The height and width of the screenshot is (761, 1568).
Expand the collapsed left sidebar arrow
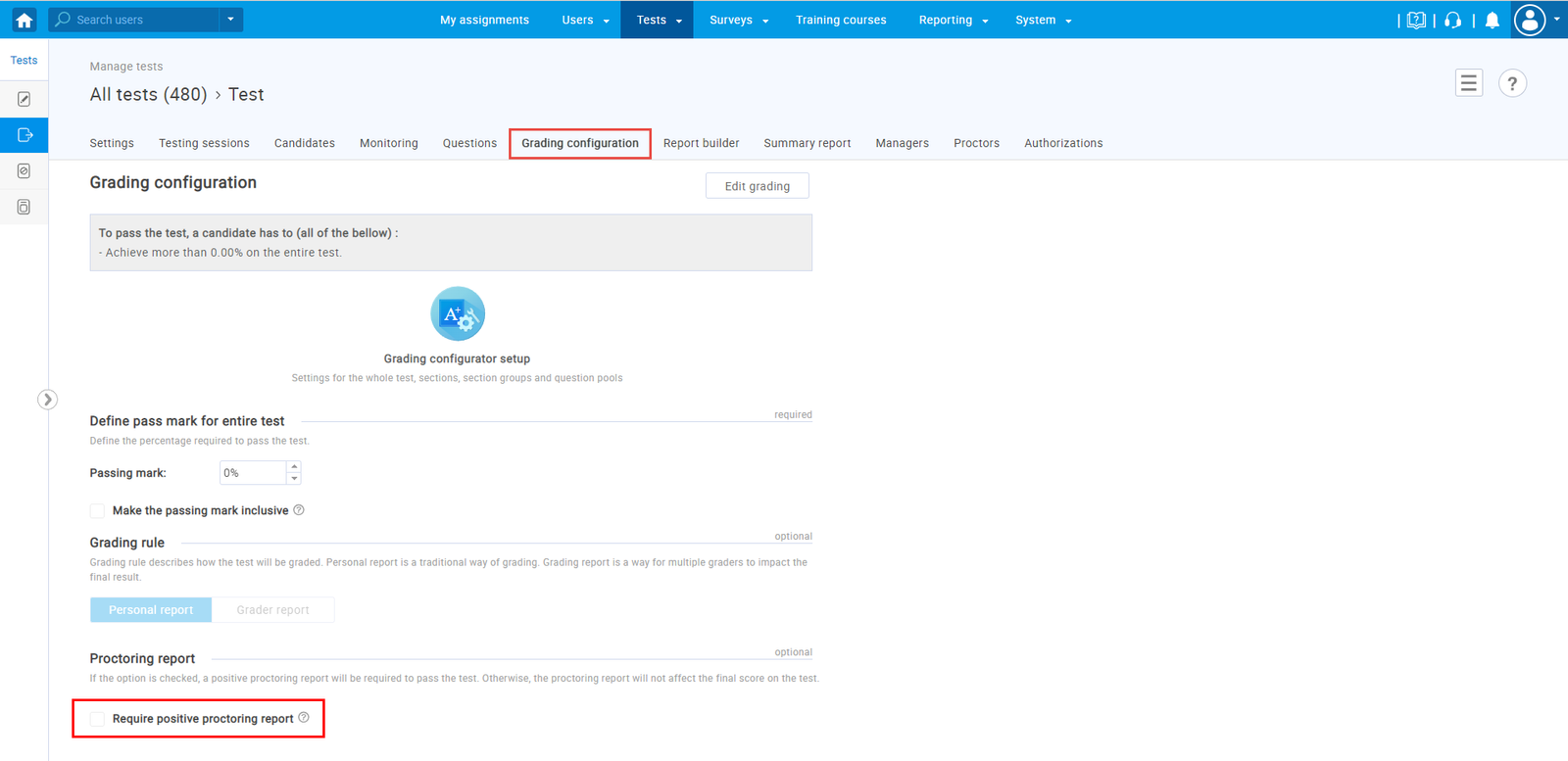(47, 400)
